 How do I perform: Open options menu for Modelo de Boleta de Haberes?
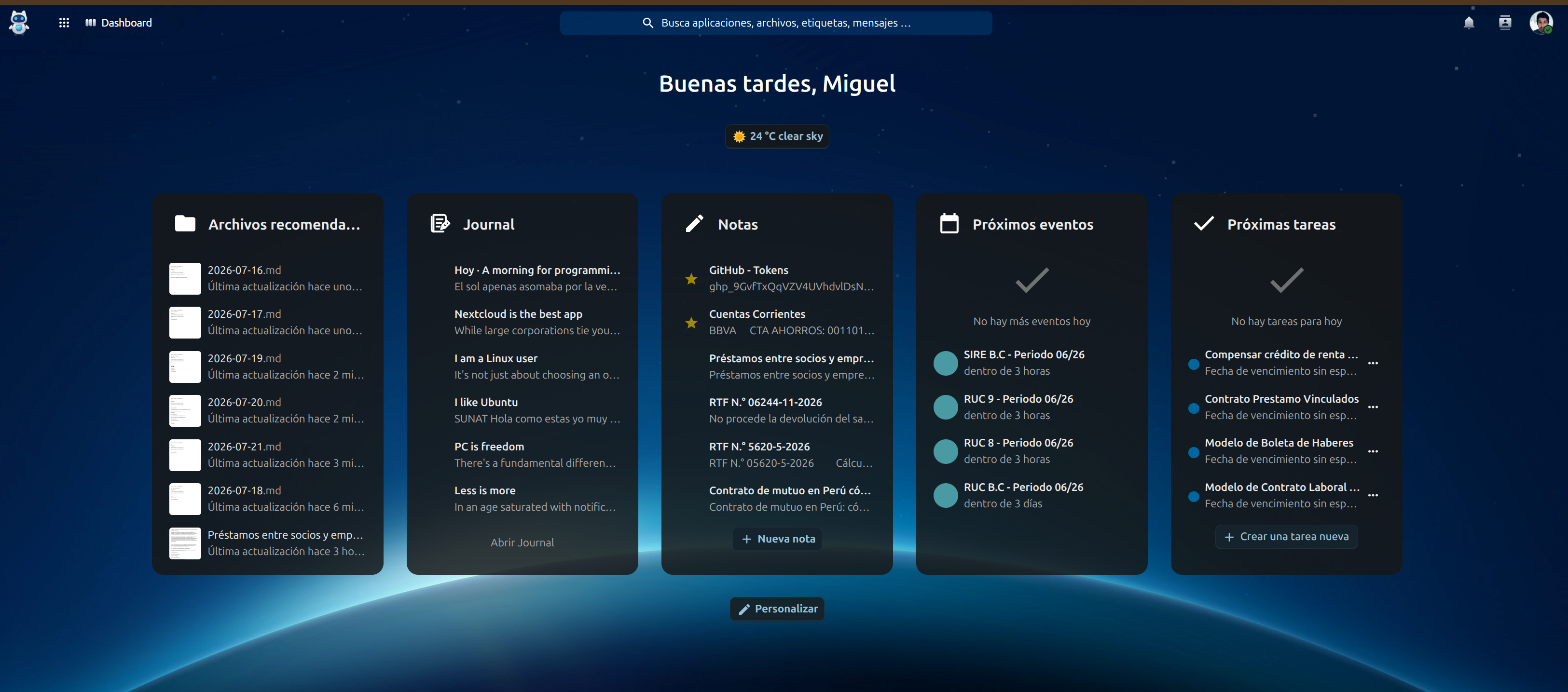pos(1373,451)
